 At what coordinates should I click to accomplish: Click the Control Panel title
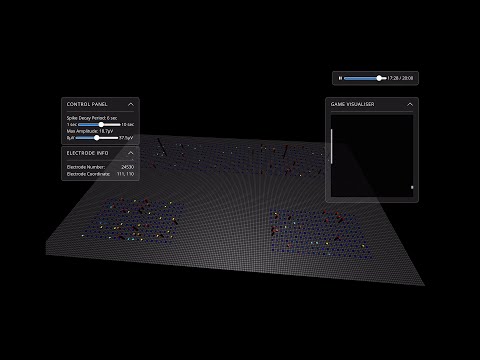(x=87, y=104)
